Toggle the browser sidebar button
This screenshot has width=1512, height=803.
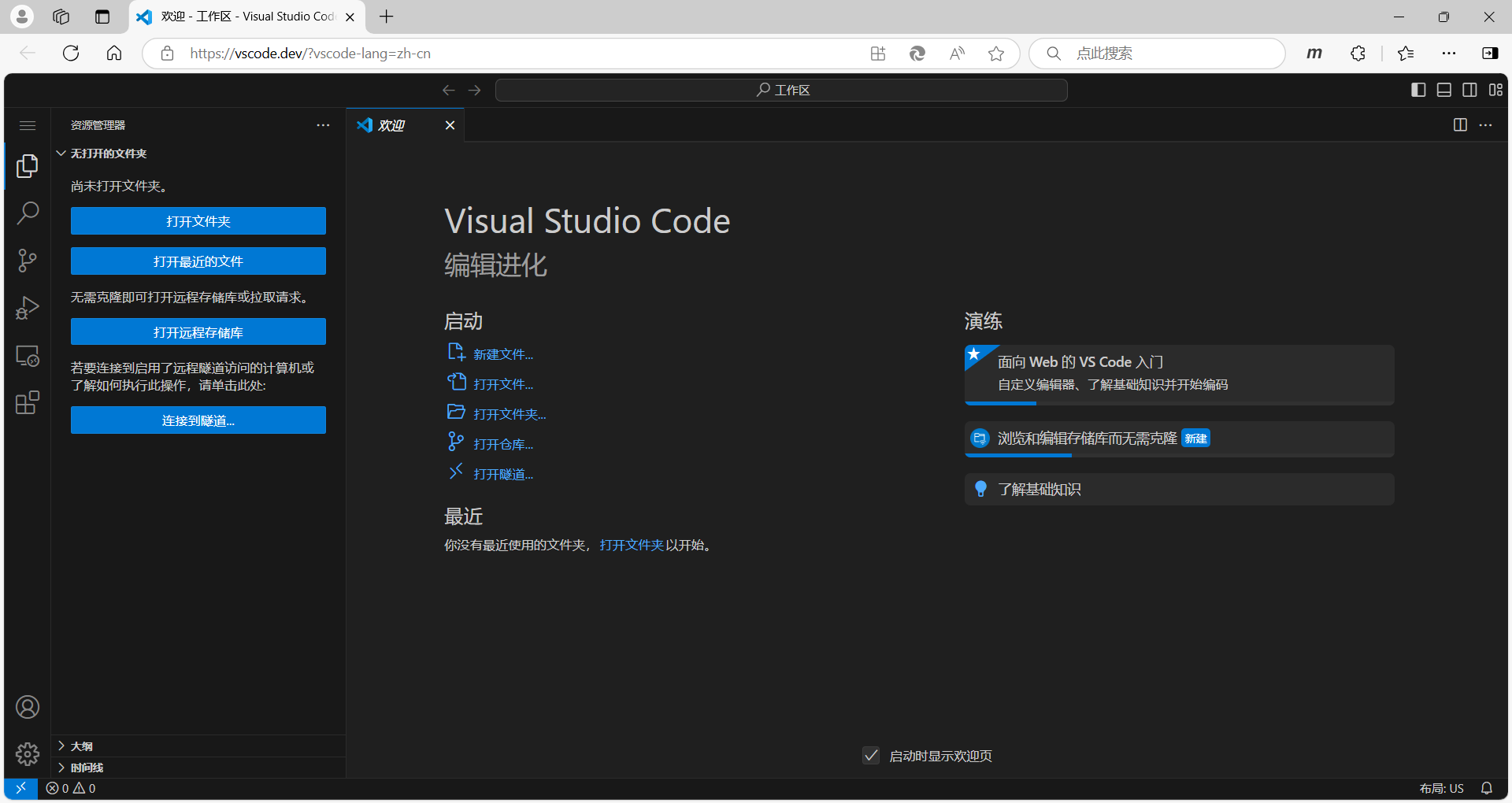point(1490,54)
